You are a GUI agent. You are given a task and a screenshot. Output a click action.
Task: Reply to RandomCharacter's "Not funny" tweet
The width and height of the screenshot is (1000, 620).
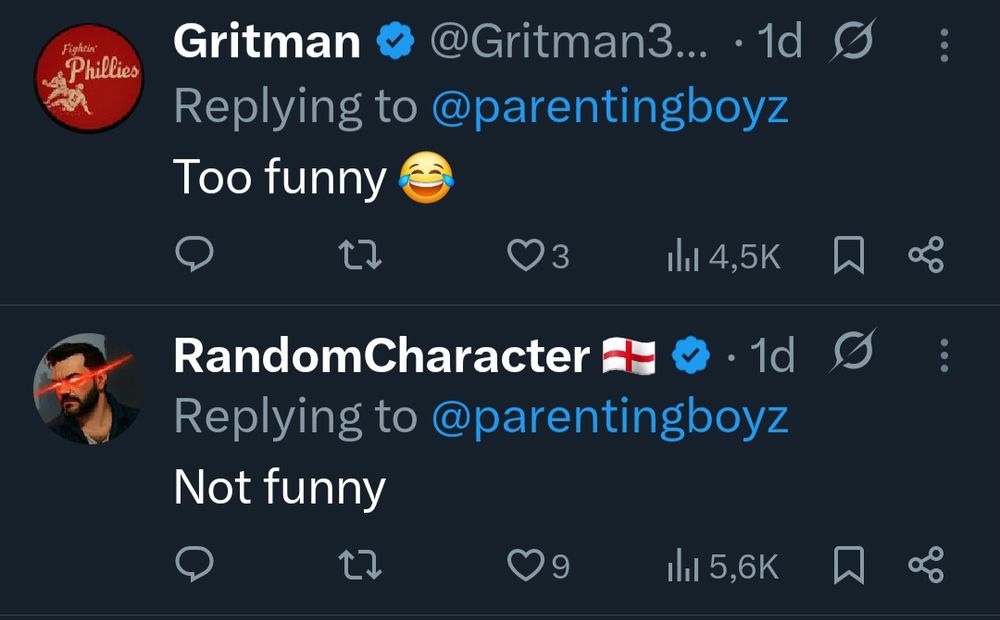coord(195,566)
